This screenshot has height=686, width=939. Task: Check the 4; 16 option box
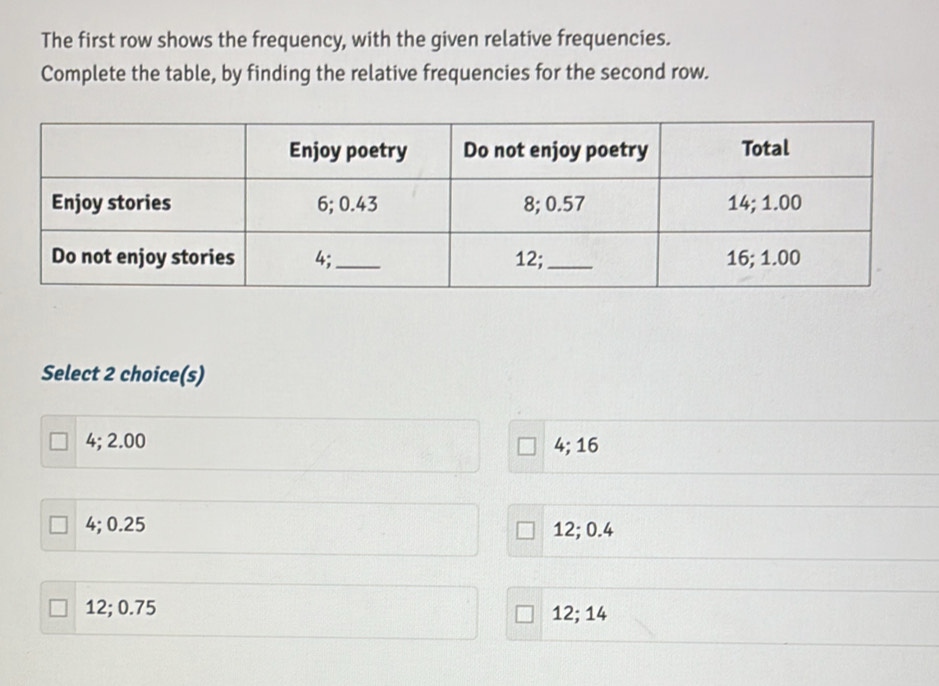coord(527,446)
